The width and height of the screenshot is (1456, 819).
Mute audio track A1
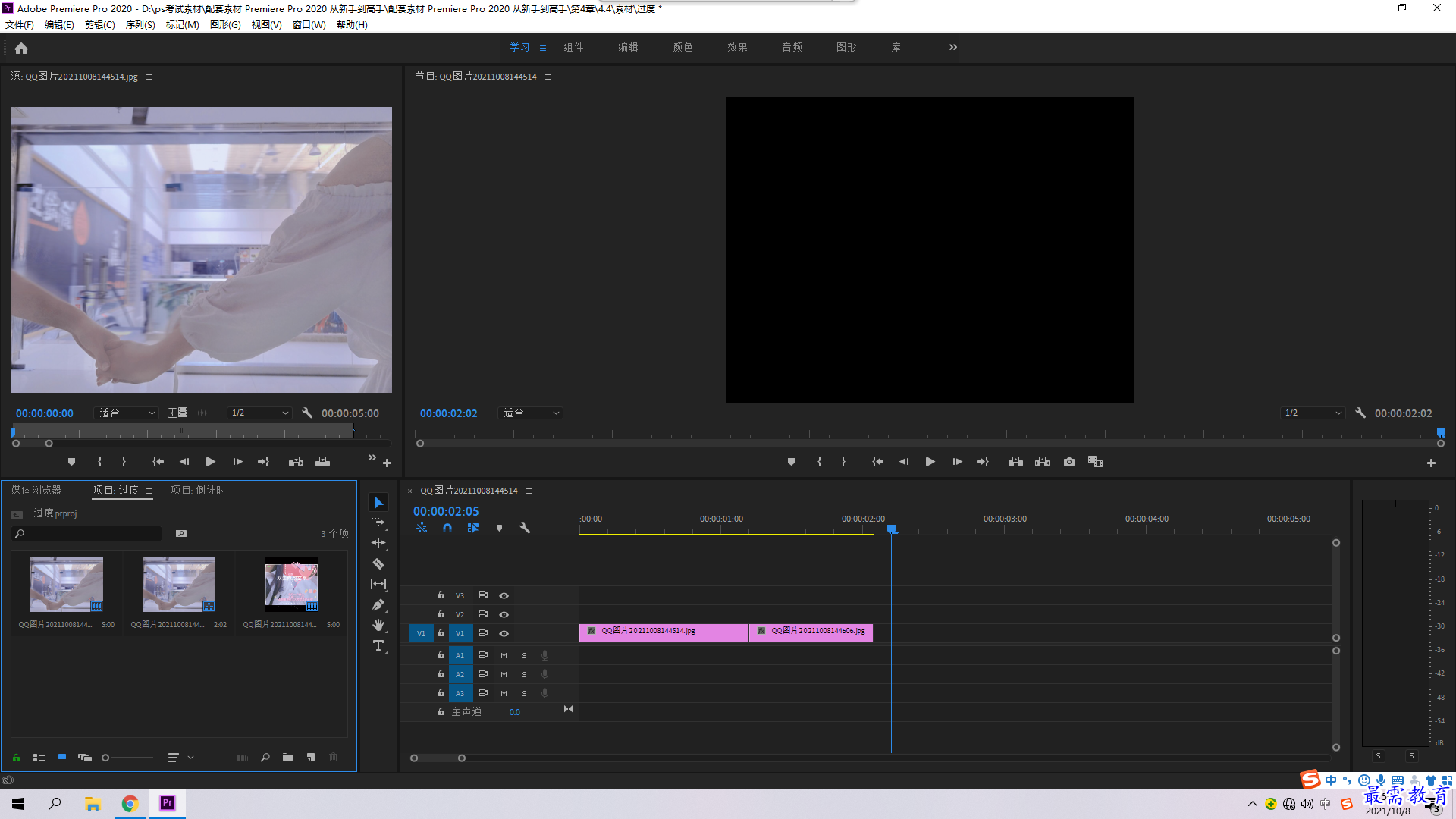pos(504,655)
